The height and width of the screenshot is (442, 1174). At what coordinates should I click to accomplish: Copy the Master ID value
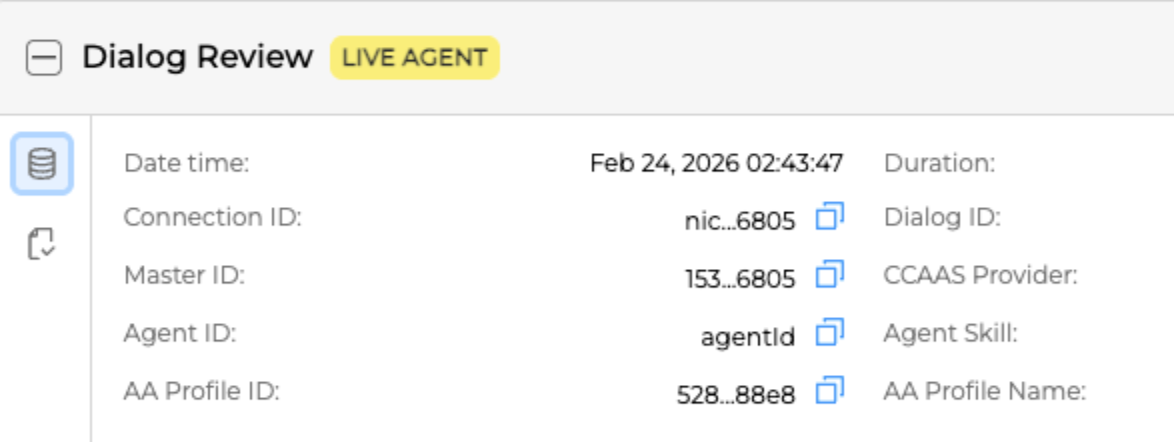[x=830, y=274]
